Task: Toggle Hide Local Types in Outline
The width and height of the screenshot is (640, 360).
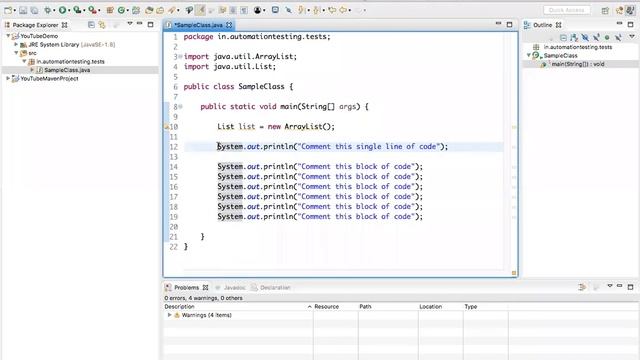Action: [618, 38]
